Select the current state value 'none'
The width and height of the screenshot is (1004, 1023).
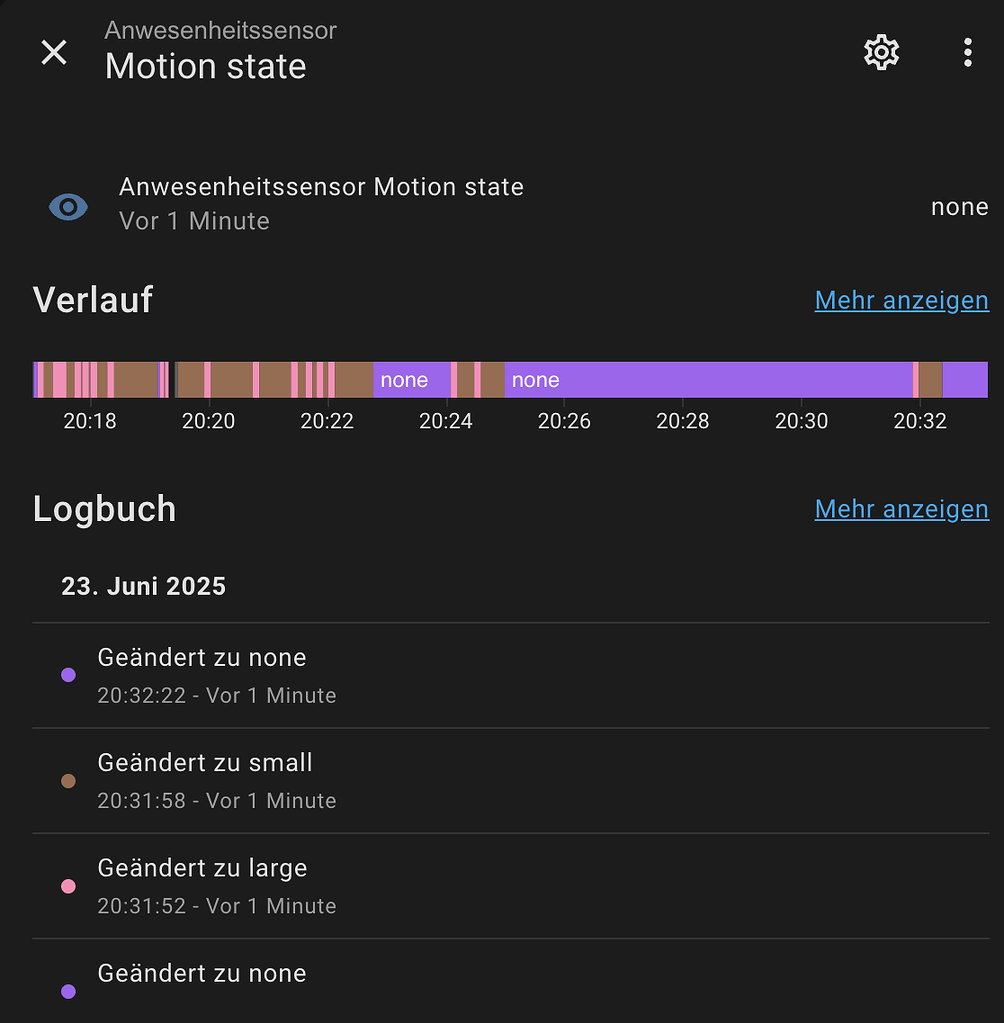(959, 206)
